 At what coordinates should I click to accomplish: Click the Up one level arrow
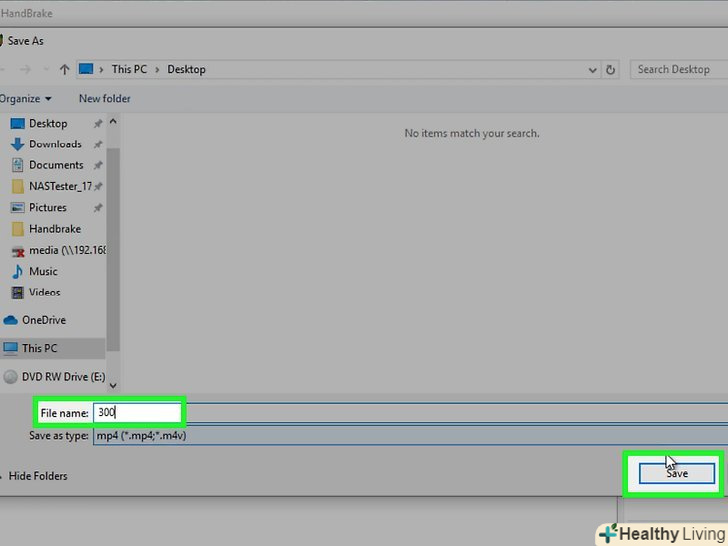(65, 70)
